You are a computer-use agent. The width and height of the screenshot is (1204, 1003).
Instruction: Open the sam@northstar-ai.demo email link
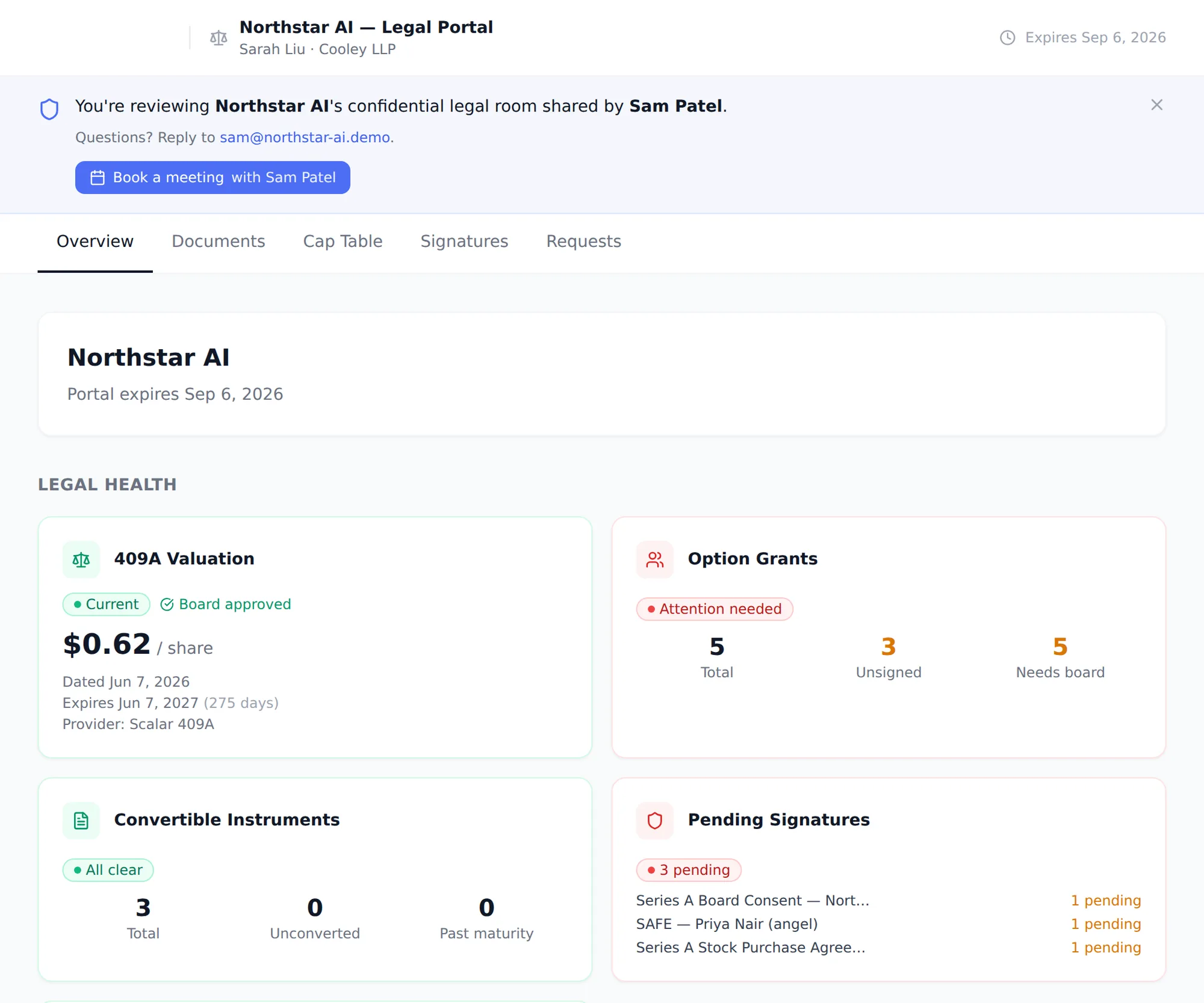[305, 137]
